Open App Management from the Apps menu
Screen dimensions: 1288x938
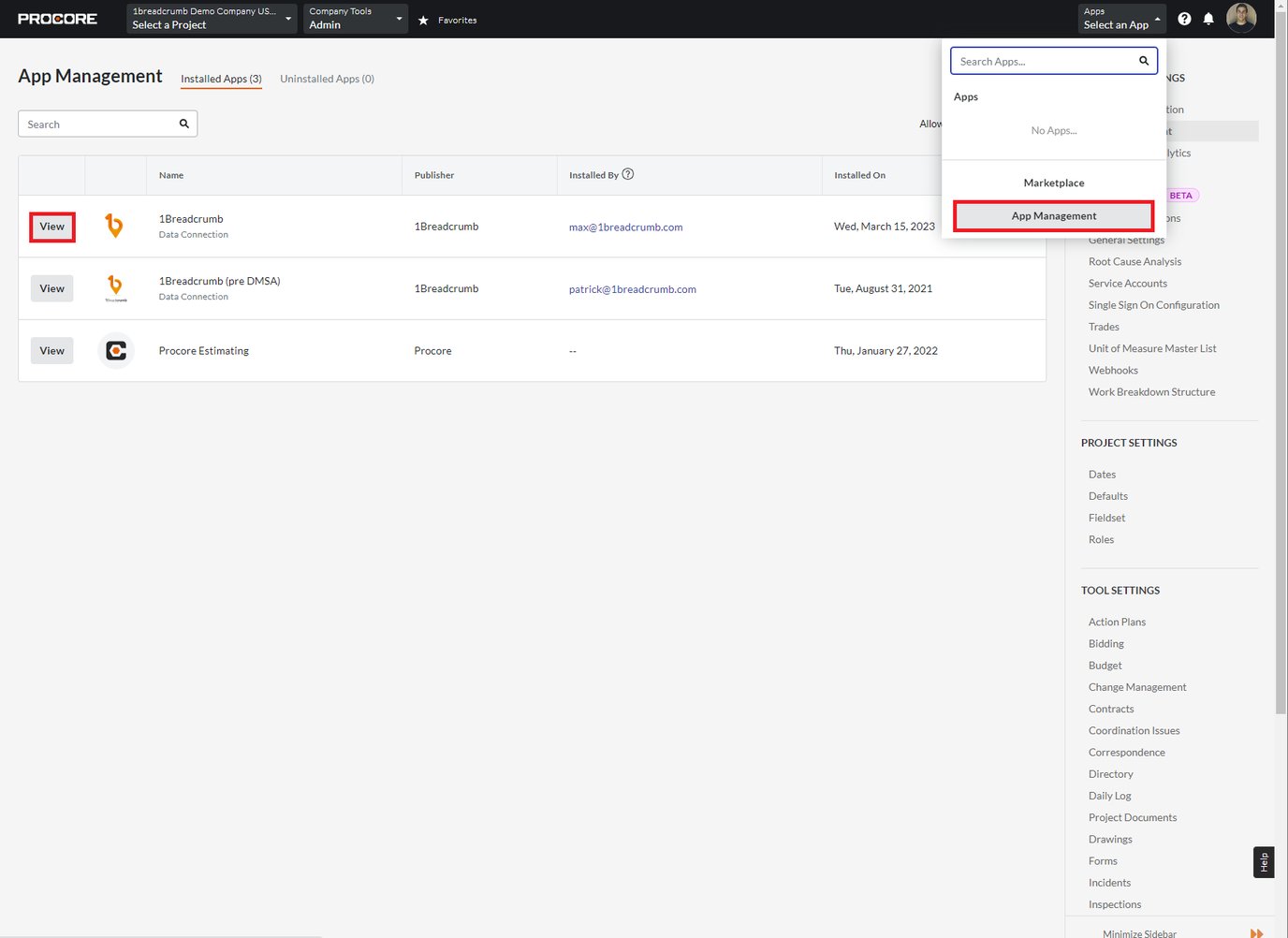pyautogui.click(x=1053, y=215)
